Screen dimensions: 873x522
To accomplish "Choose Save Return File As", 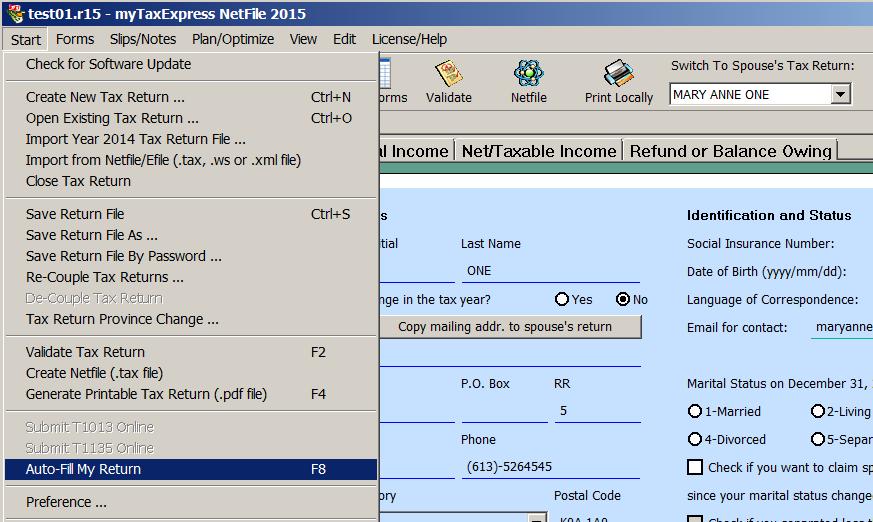I will pyautogui.click(x=191, y=235).
